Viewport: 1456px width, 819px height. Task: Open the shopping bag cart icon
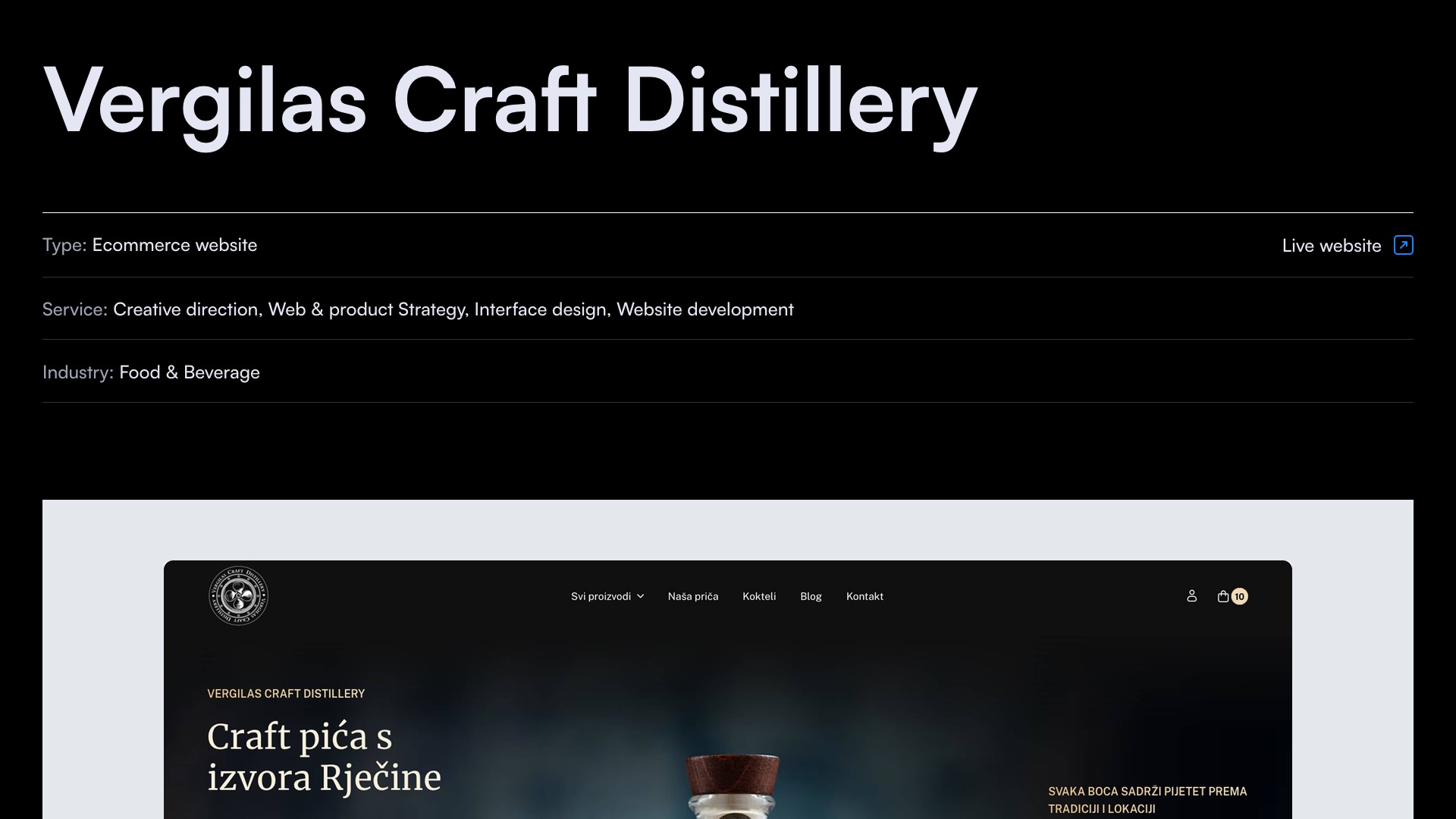tap(1223, 596)
